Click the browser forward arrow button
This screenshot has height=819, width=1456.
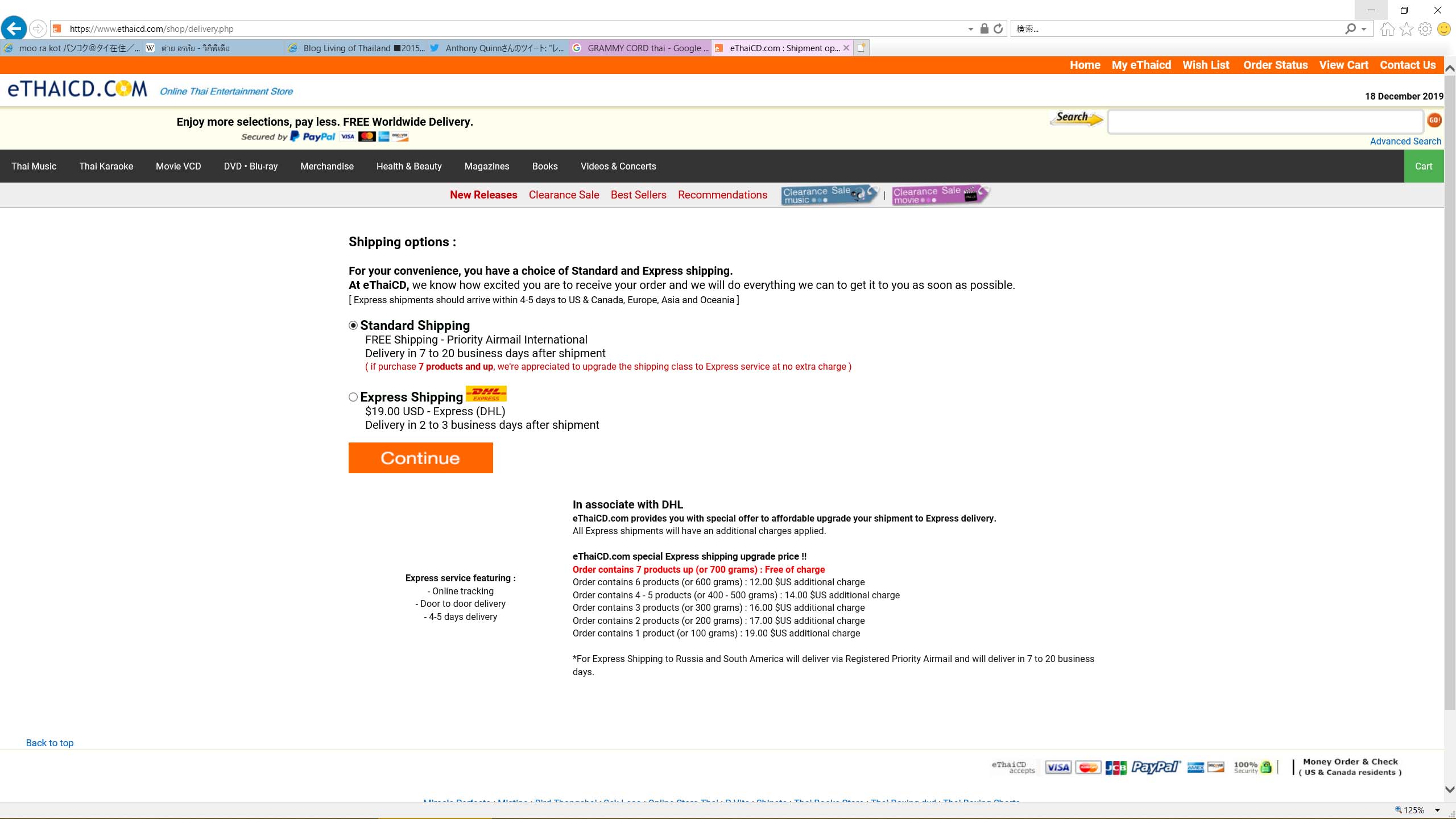38,28
